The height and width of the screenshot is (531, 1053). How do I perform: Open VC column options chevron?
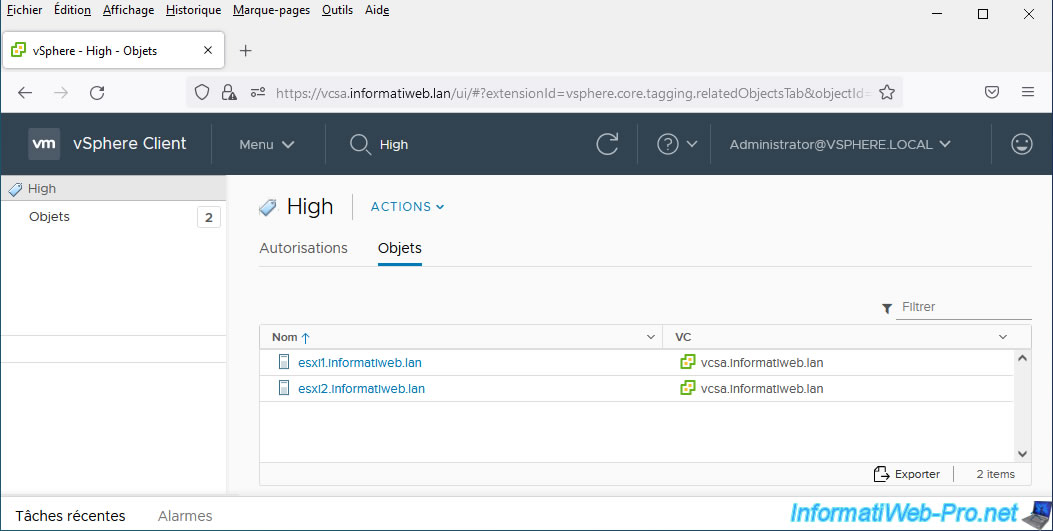point(1003,337)
